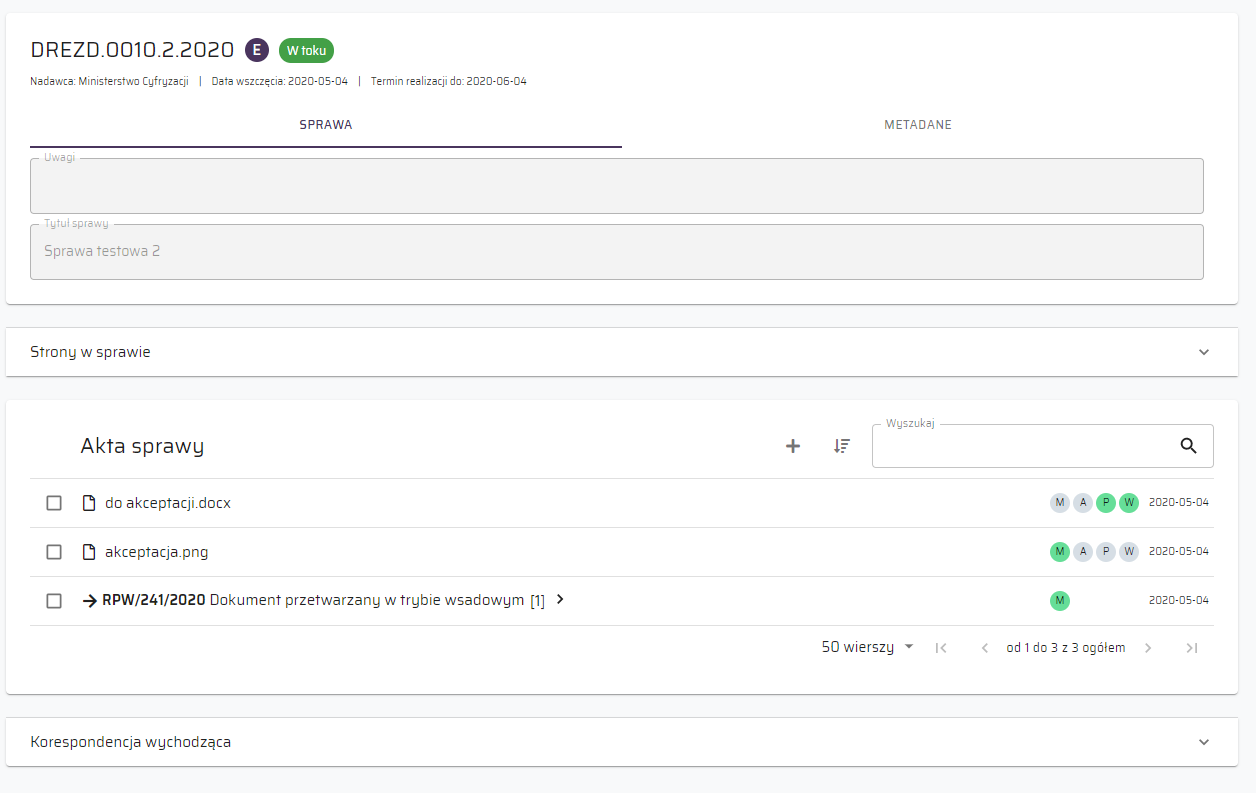Click the purple E badge beside case number

(257, 50)
